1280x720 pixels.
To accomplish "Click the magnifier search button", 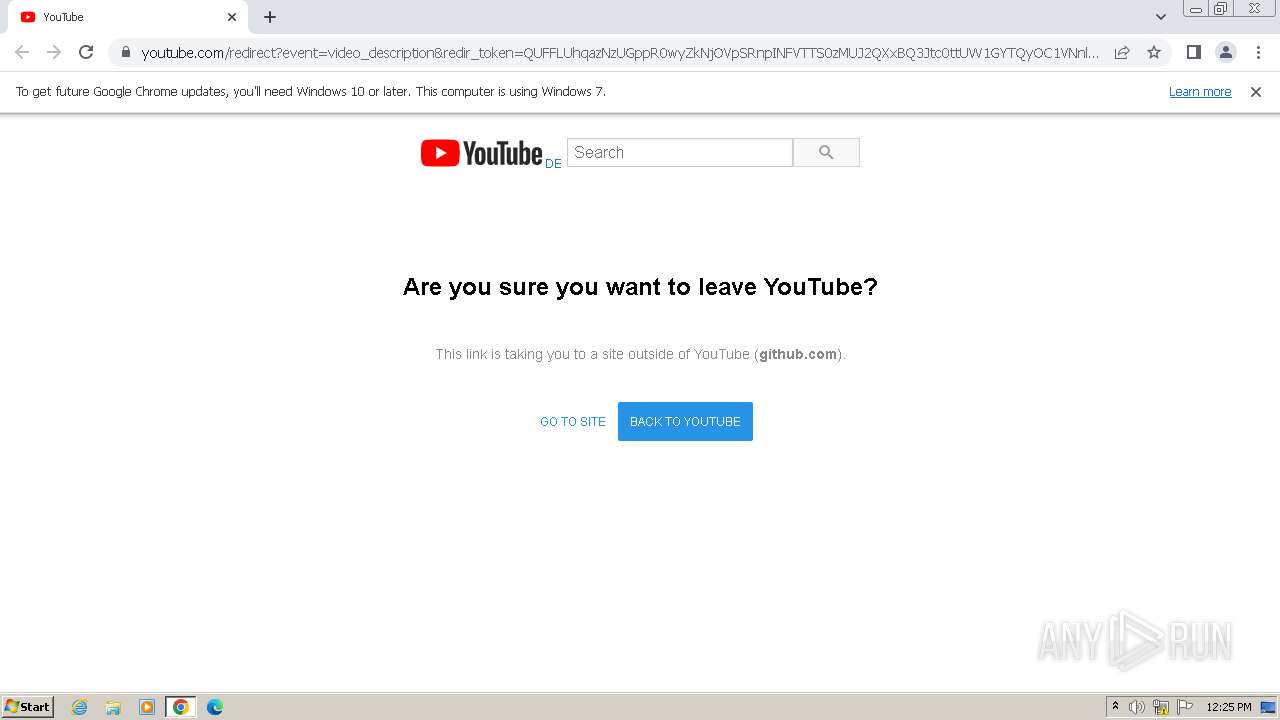I will pyautogui.click(x=826, y=152).
